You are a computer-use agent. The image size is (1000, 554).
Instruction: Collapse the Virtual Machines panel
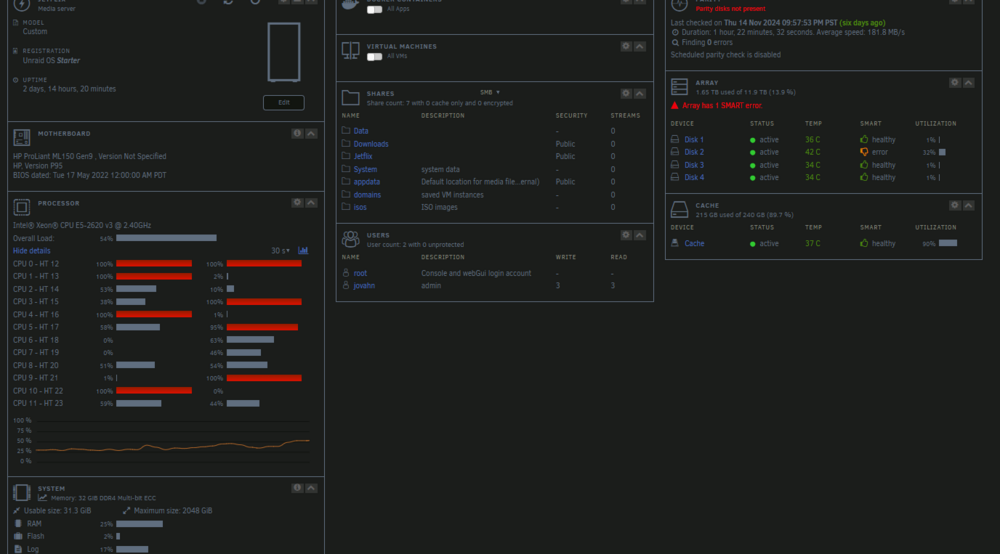pyautogui.click(x=640, y=47)
